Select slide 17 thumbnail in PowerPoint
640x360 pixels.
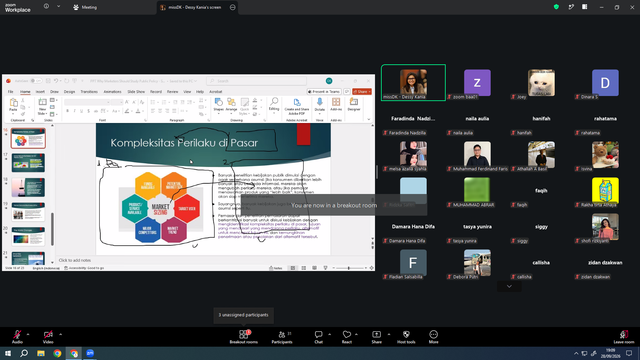[28, 162]
